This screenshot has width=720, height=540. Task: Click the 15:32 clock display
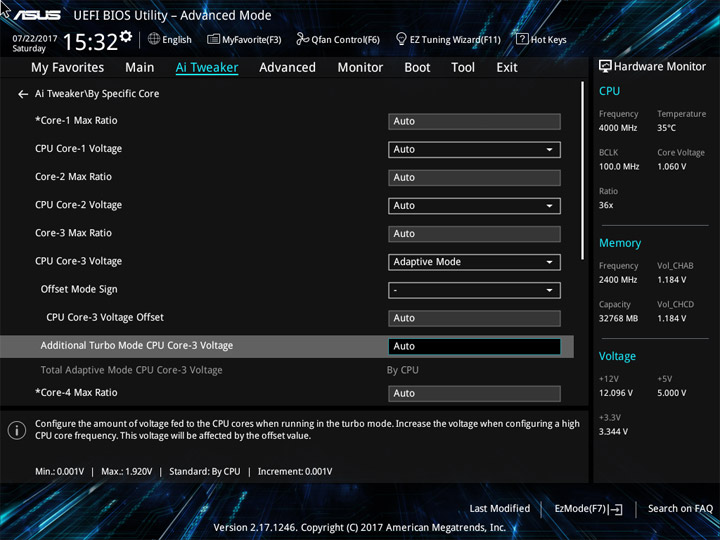click(90, 42)
